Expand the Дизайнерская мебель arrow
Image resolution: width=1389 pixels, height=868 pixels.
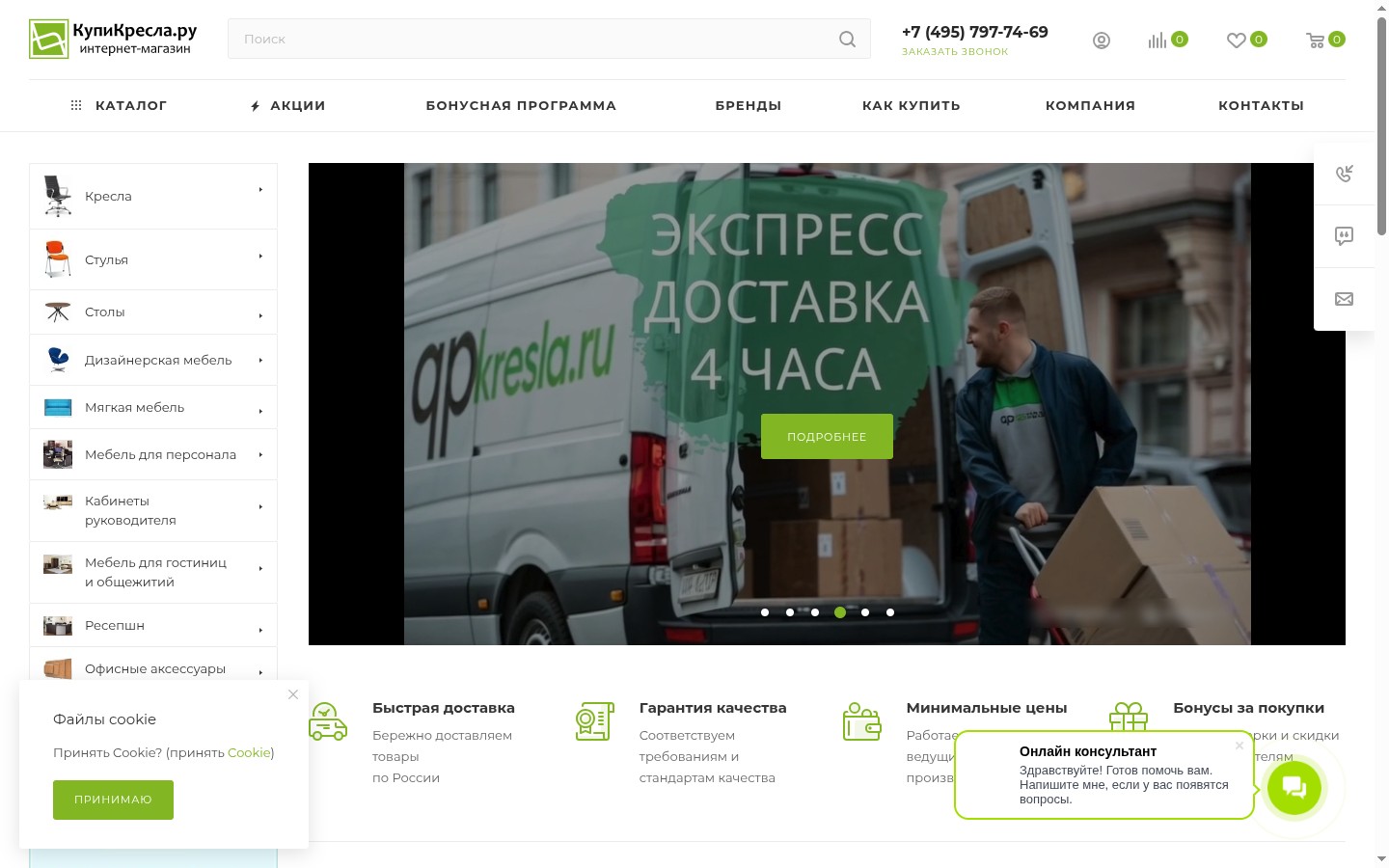[x=260, y=360]
